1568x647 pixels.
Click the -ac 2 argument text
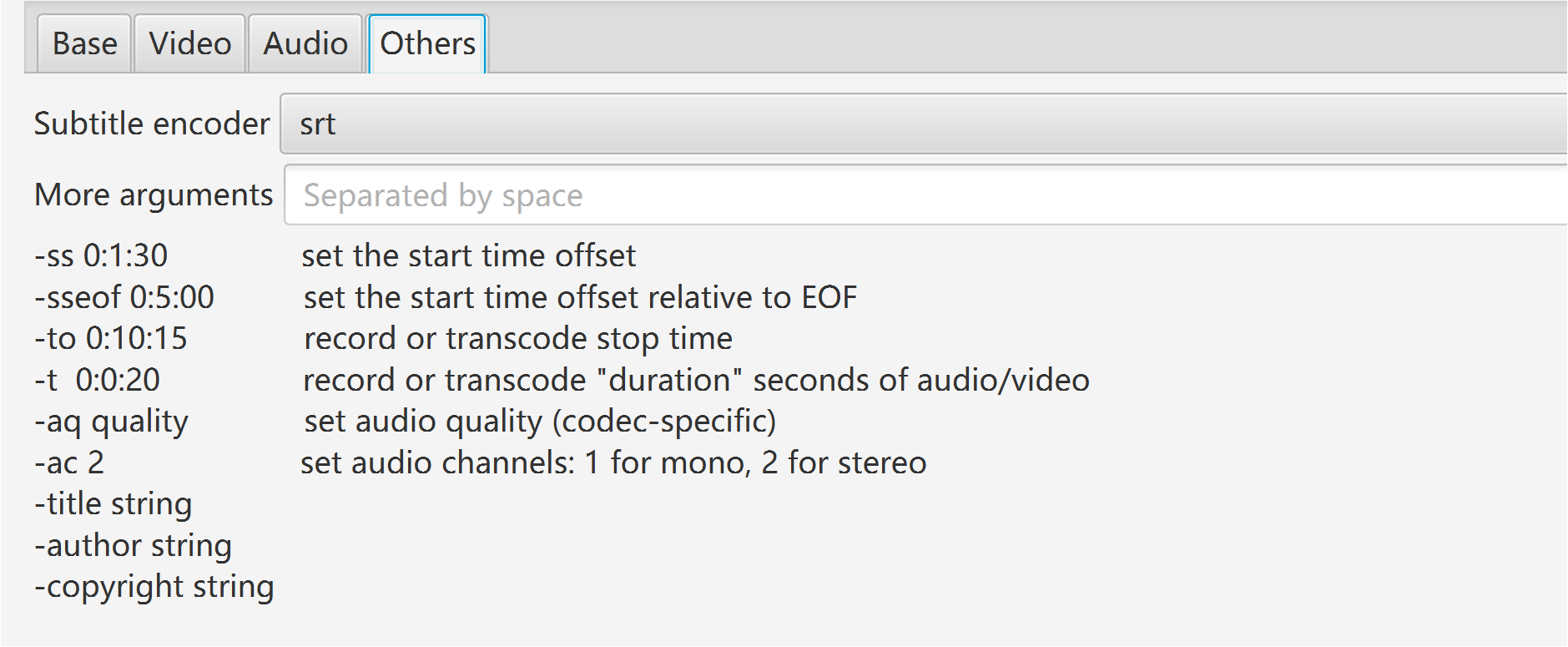point(69,463)
